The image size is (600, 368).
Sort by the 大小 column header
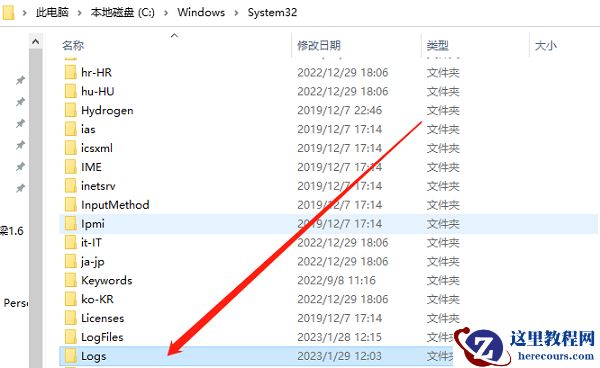546,46
